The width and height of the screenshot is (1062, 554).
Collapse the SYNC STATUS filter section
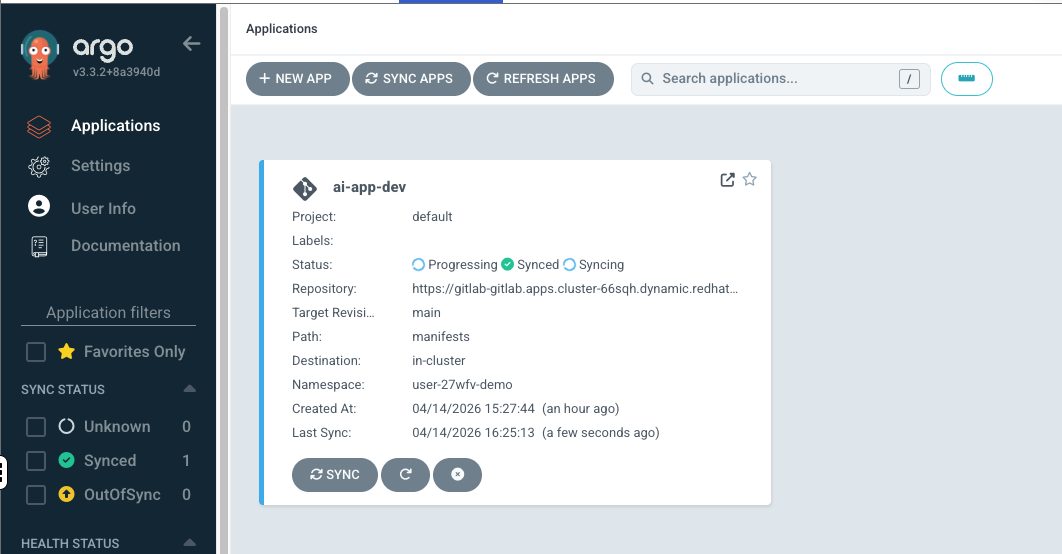coord(189,389)
